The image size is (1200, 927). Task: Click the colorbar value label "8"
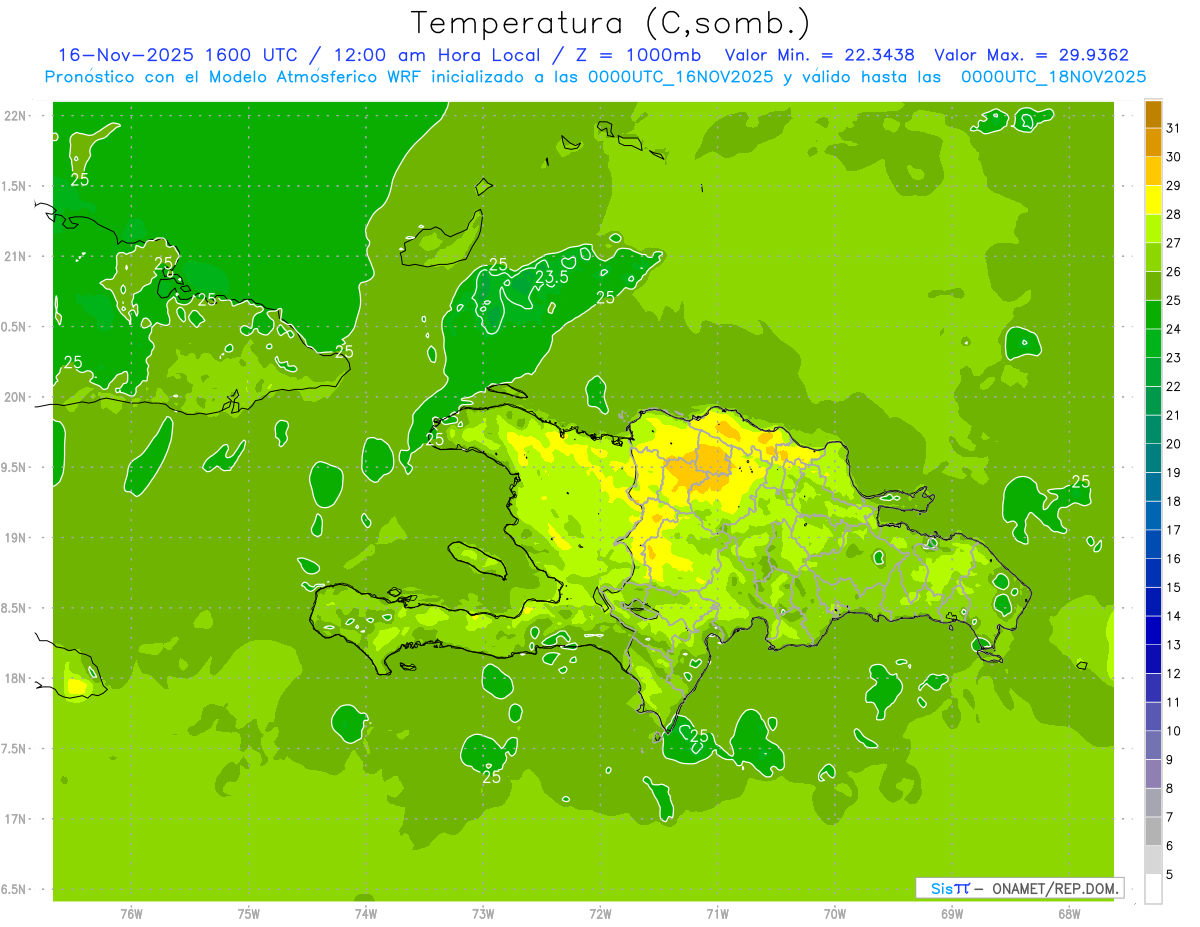point(1169,788)
